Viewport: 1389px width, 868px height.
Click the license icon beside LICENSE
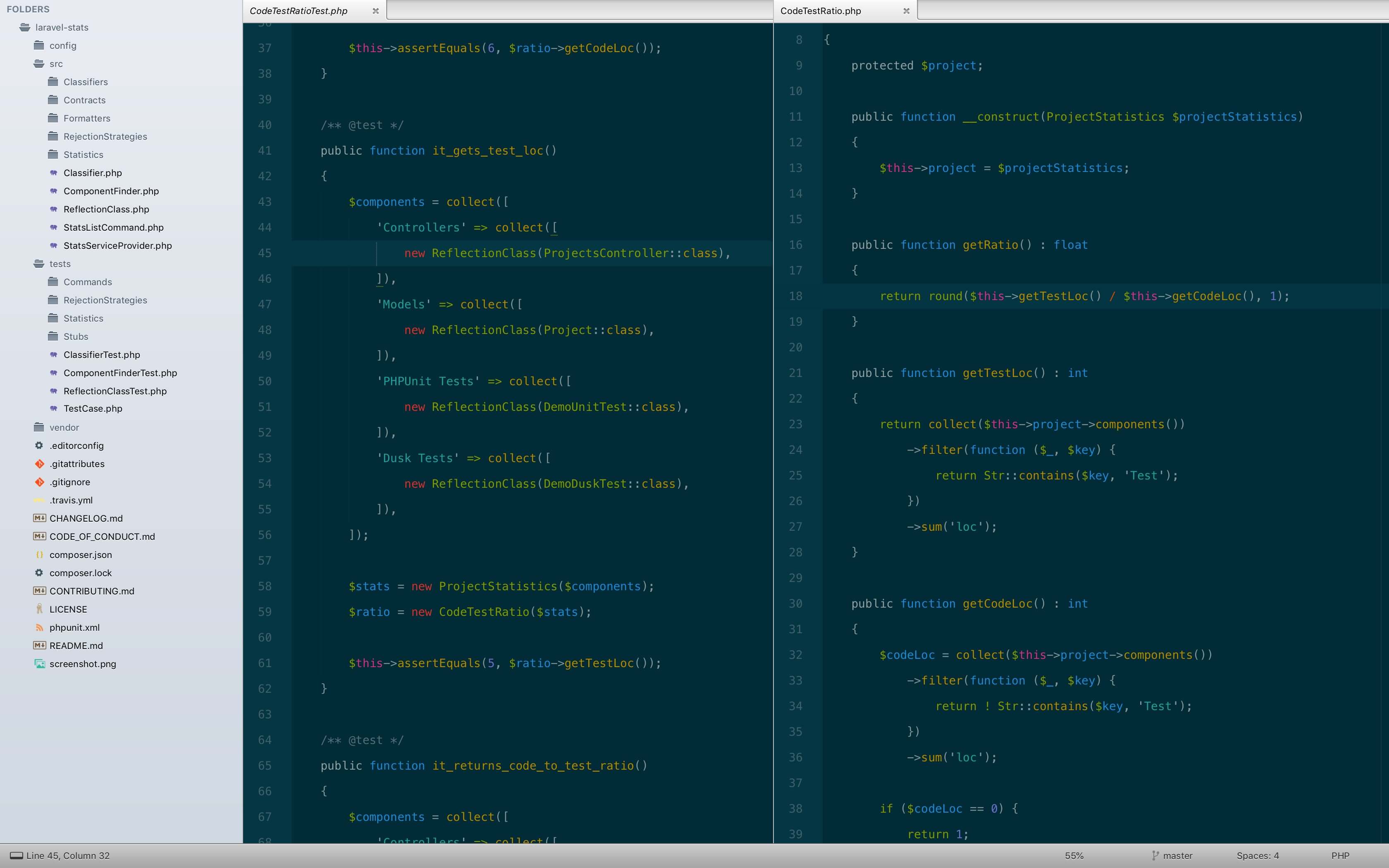pyautogui.click(x=39, y=609)
